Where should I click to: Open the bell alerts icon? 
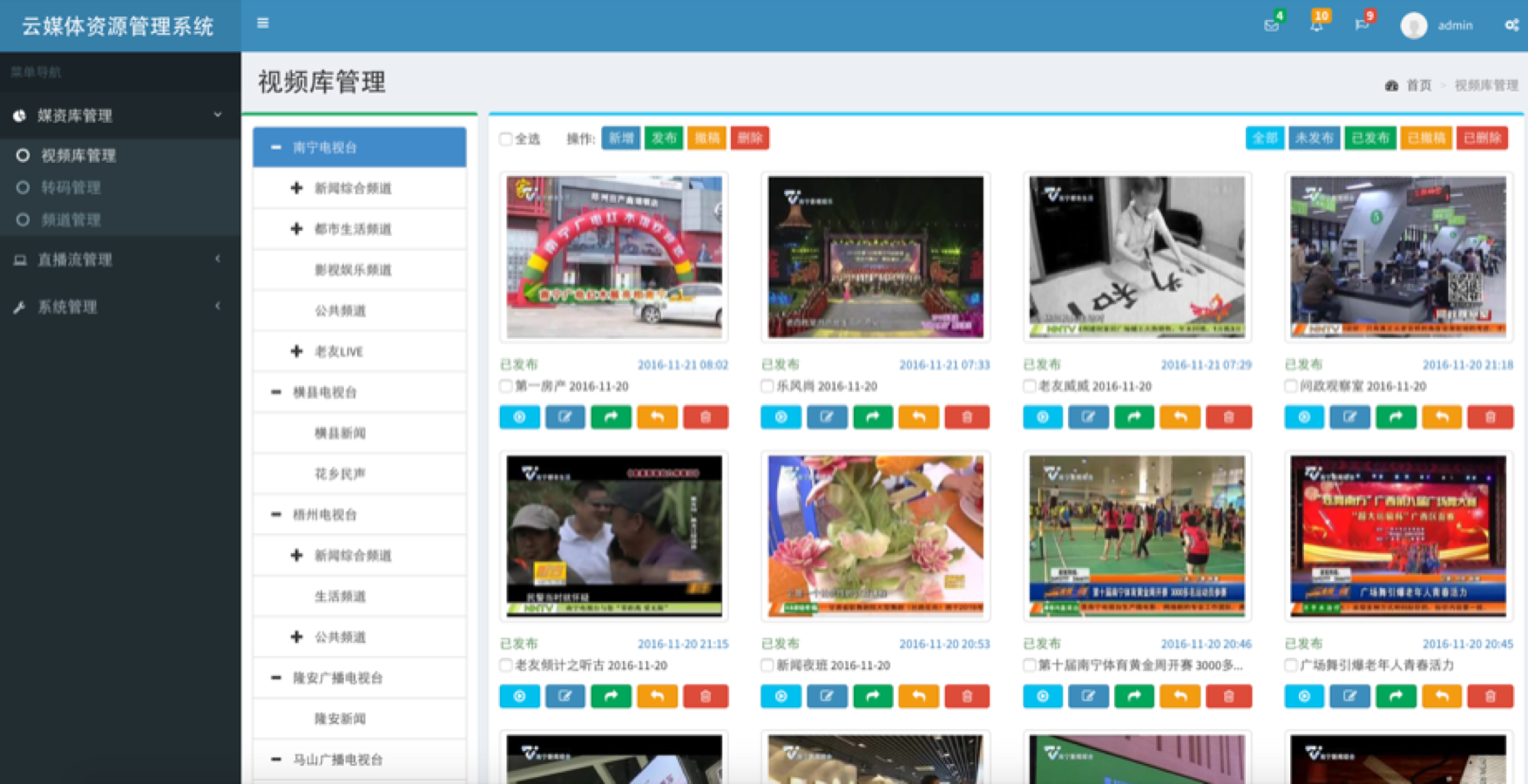tap(1316, 25)
